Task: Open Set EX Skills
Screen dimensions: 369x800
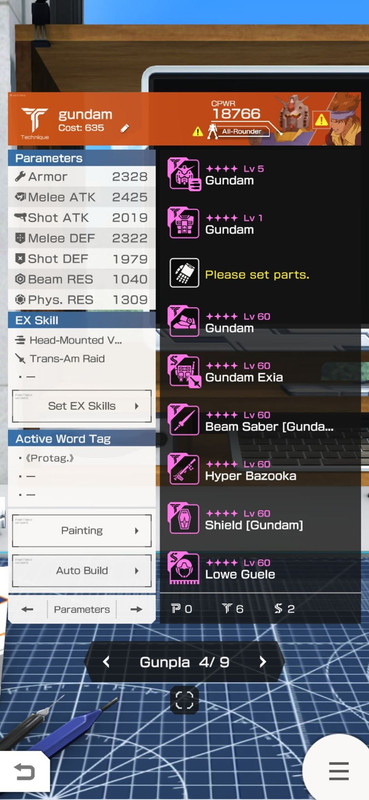Action: pos(82,406)
